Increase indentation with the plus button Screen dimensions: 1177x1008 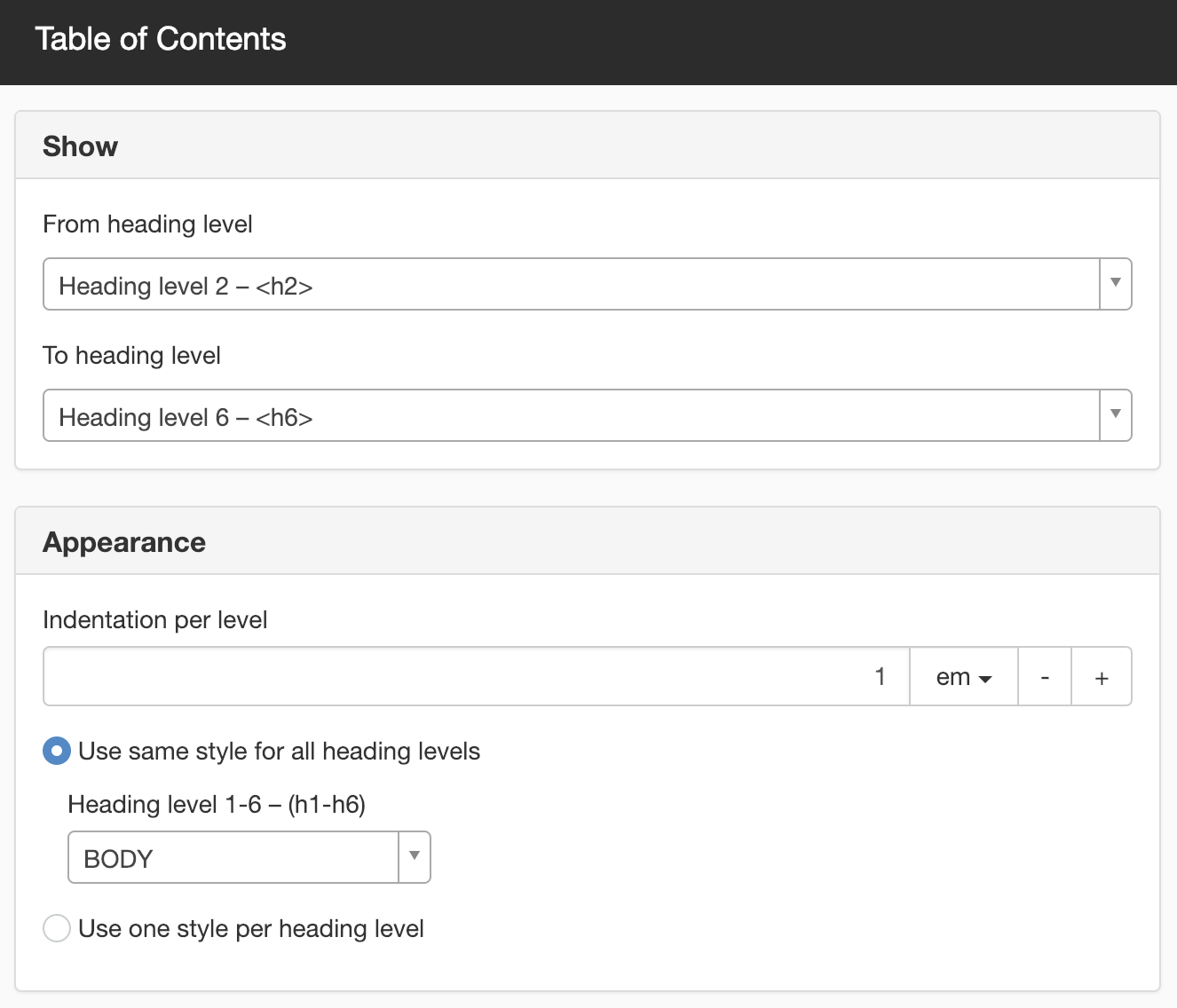coord(1102,676)
